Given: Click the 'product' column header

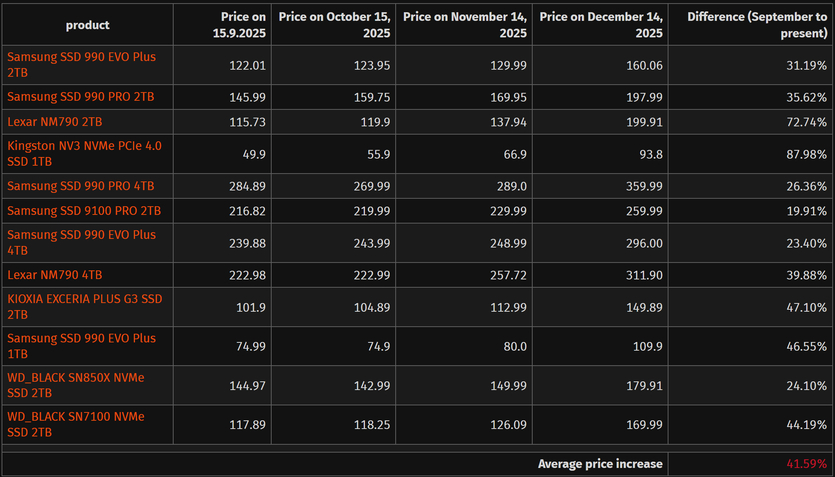Looking at the screenshot, I should (x=88, y=25).
